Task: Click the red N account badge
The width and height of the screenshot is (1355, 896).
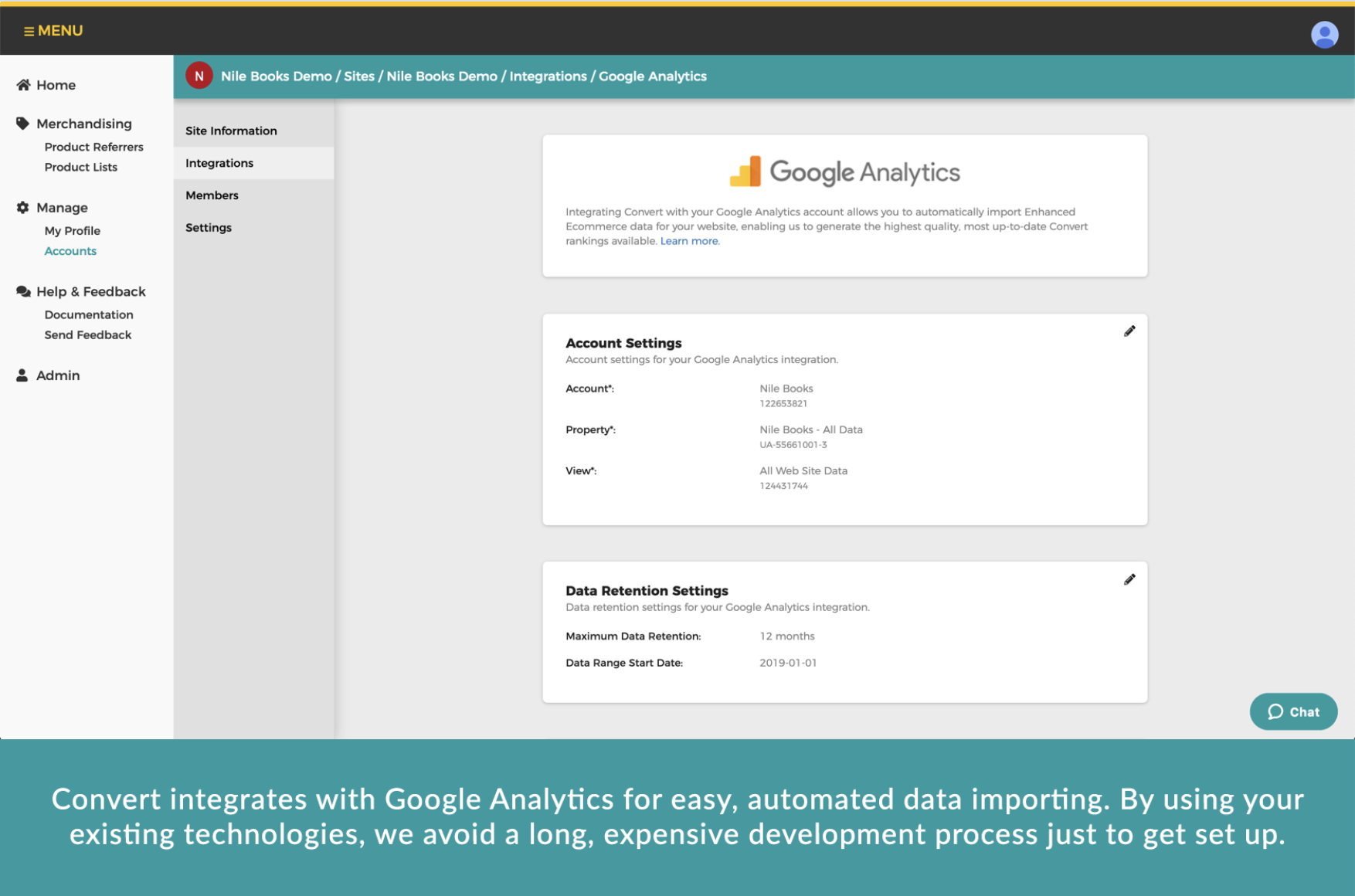Action: 199,76
